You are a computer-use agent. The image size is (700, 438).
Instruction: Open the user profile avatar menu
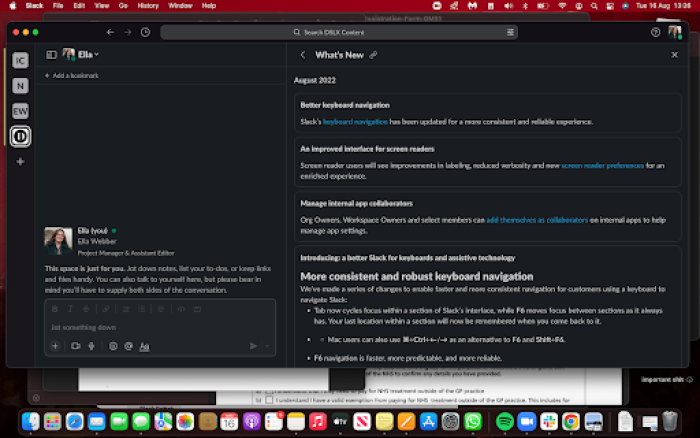675,32
